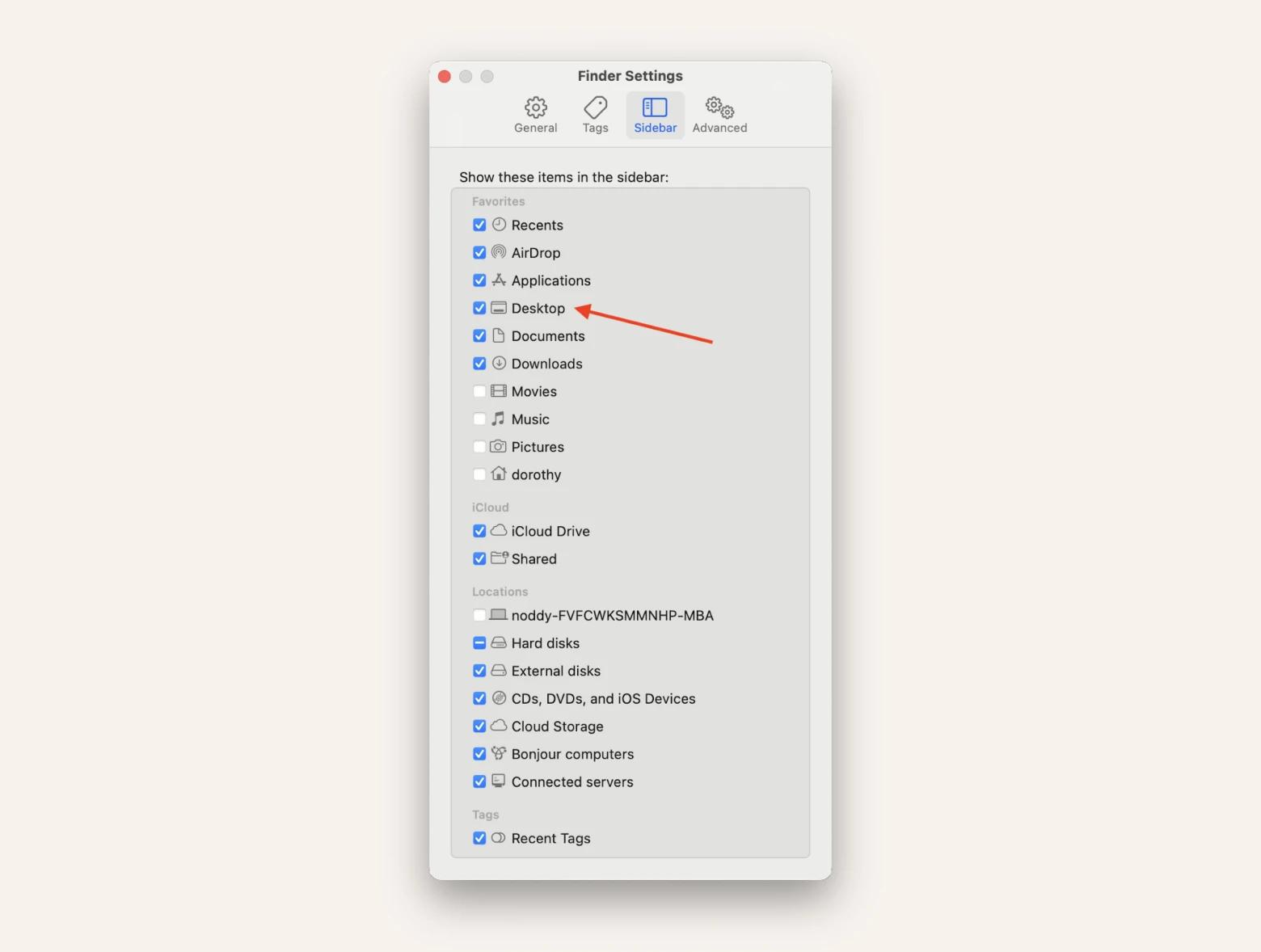Uncheck CDs, DVDs, and iOS Devices checkbox
The height and width of the screenshot is (952, 1261).
coord(479,698)
